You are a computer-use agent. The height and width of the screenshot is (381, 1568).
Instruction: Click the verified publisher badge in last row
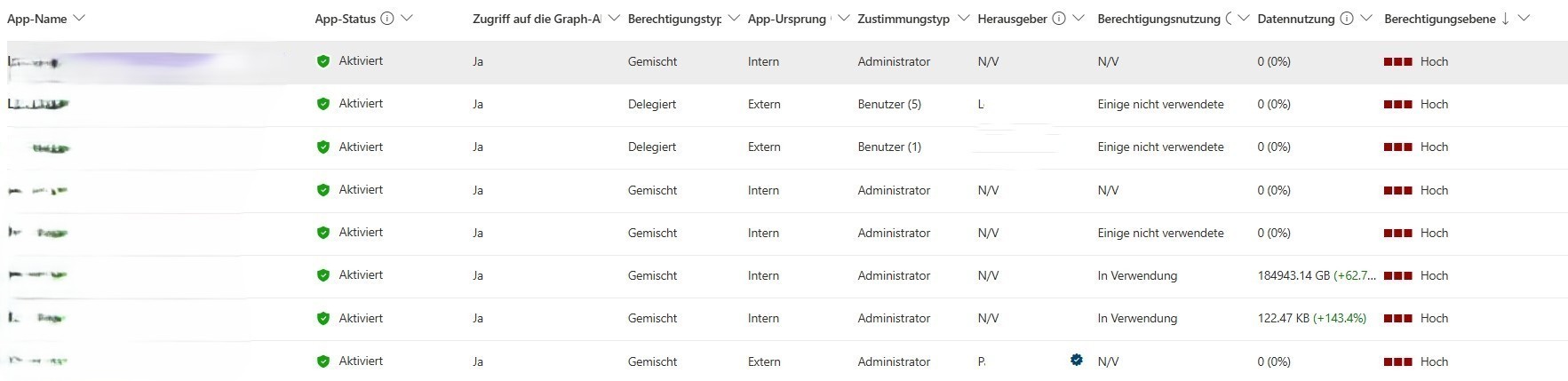[x=1077, y=361]
